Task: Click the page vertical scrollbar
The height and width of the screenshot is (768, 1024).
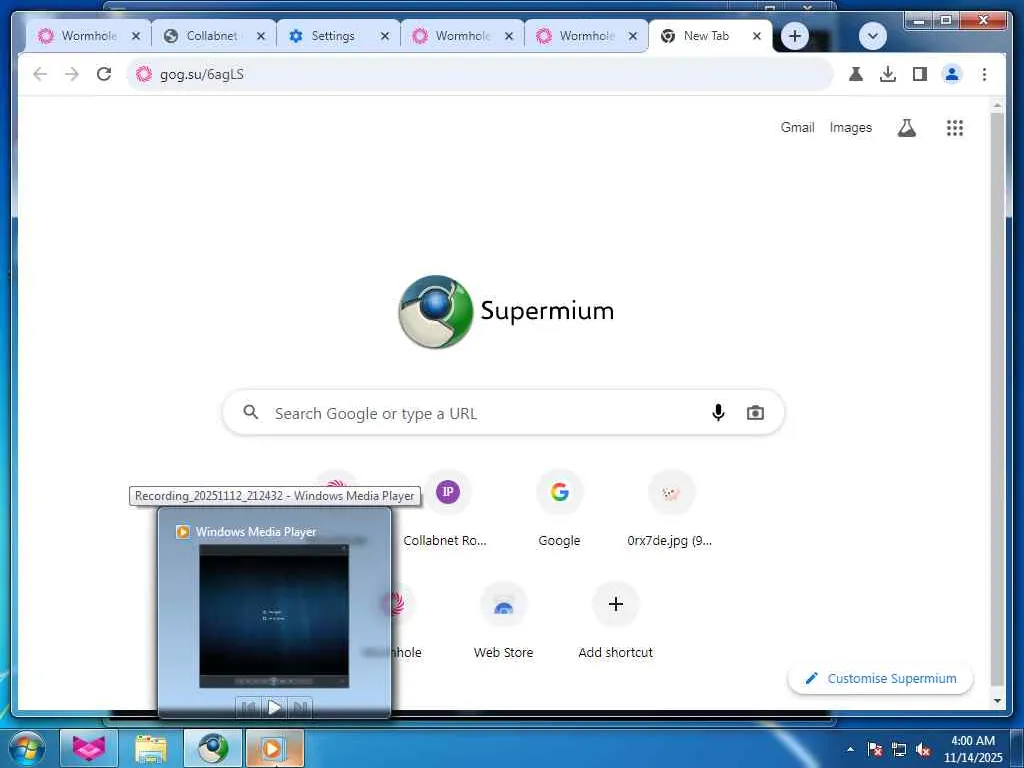Action: tap(997, 398)
